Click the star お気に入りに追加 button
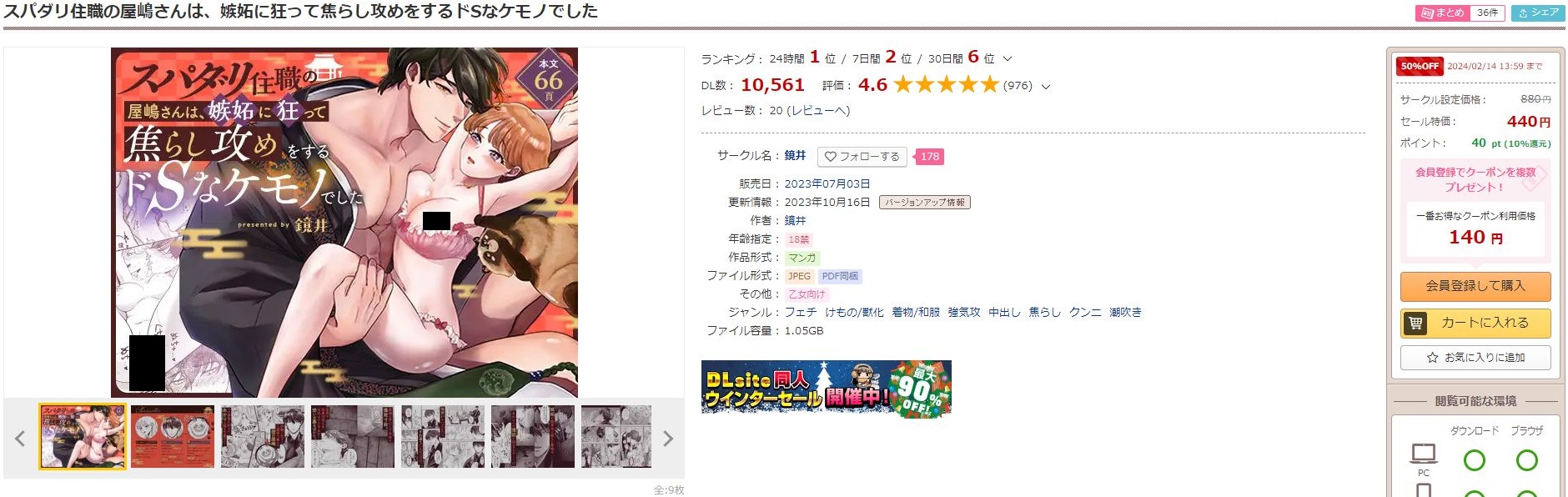 coord(1475,357)
